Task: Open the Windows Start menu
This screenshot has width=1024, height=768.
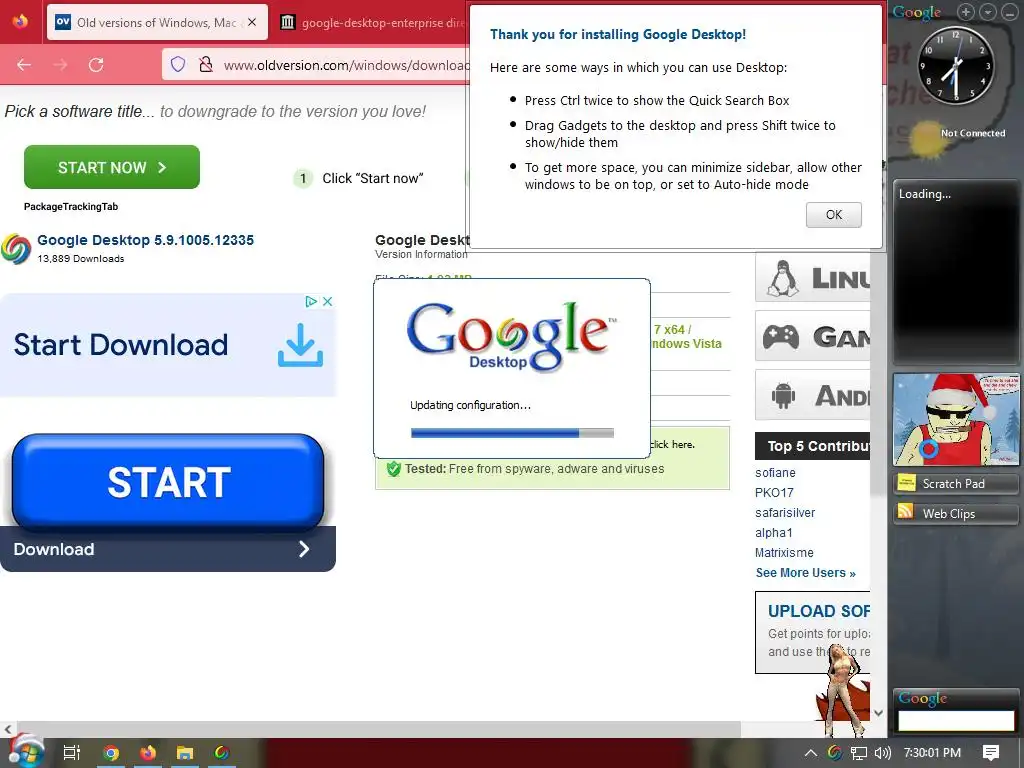Action: click(x=25, y=751)
